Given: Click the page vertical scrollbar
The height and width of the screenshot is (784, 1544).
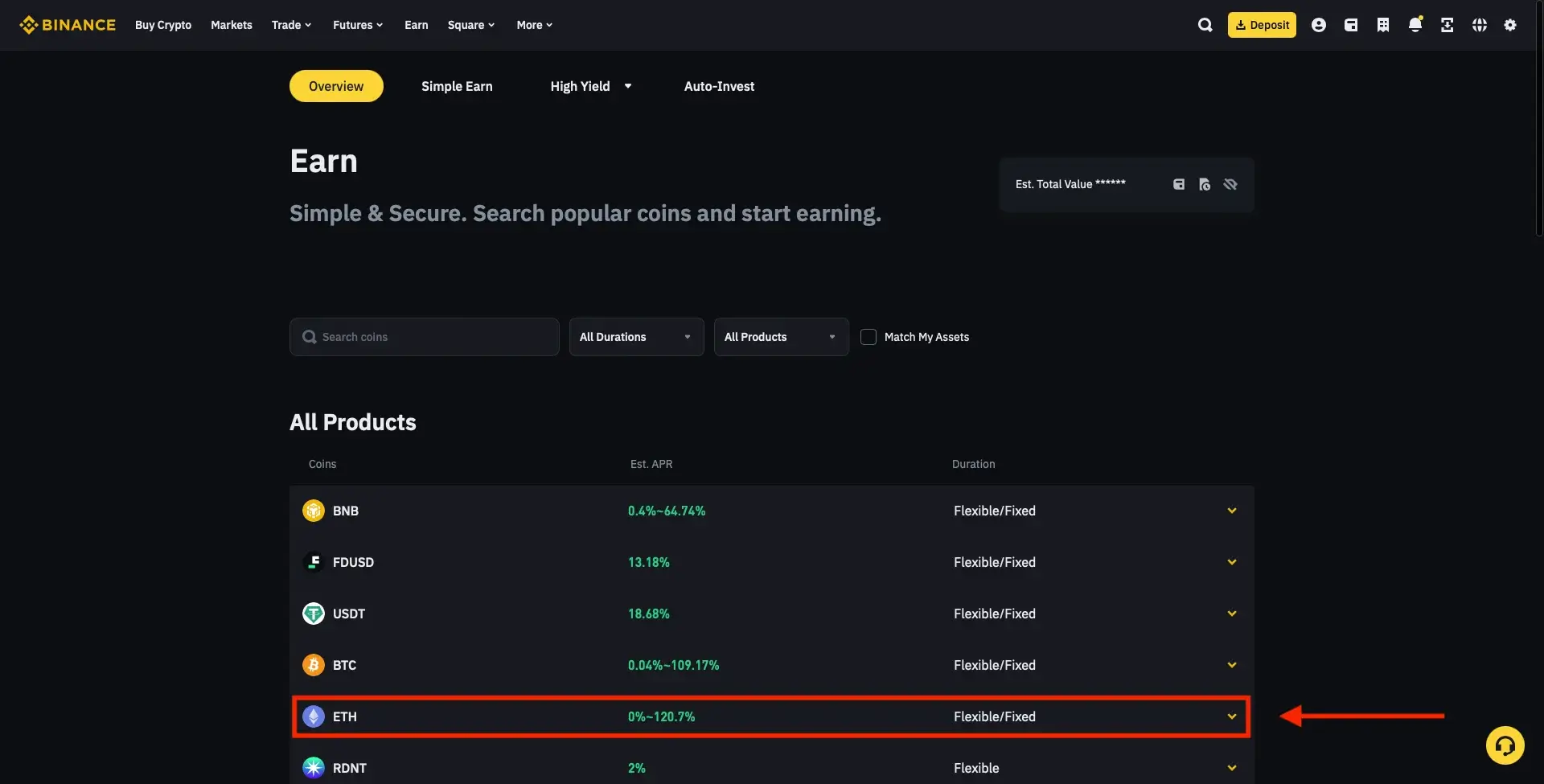Looking at the screenshot, I should click(x=1539, y=121).
